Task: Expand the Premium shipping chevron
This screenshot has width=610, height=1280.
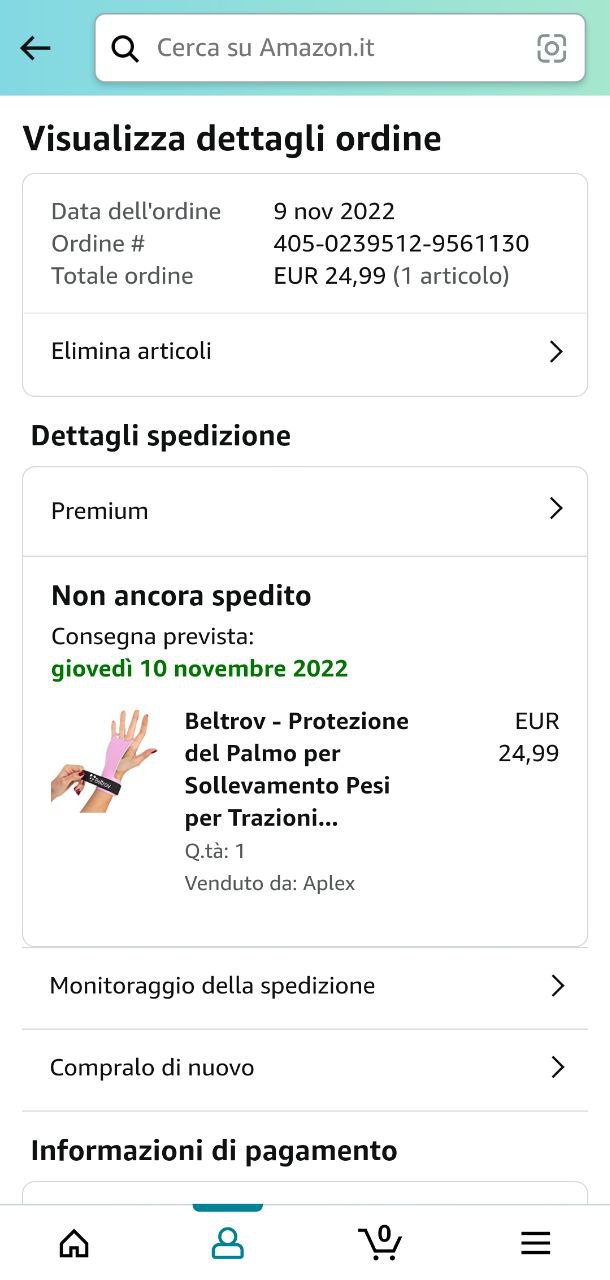Action: click(x=557, y=509)
